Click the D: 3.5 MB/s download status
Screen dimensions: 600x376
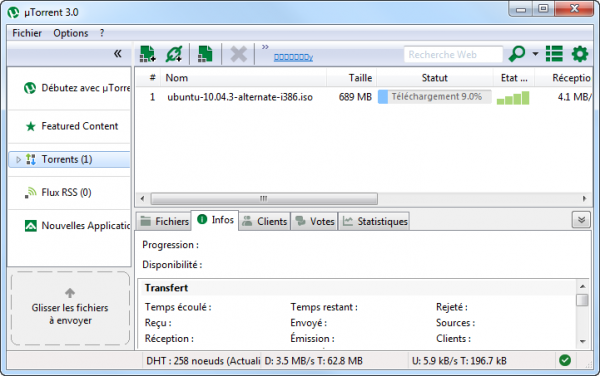point(335,361)
